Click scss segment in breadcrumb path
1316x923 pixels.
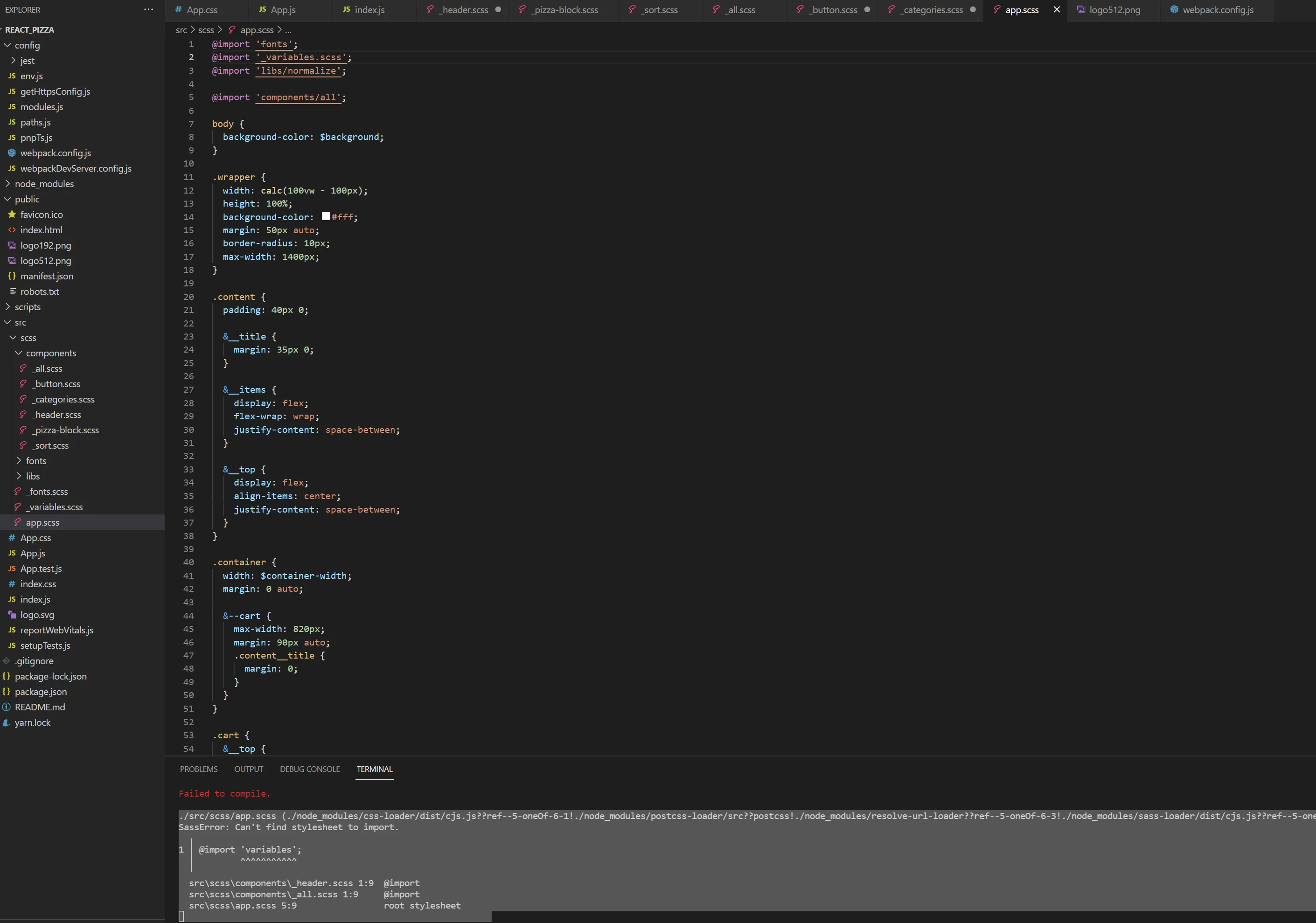(206, 30)
